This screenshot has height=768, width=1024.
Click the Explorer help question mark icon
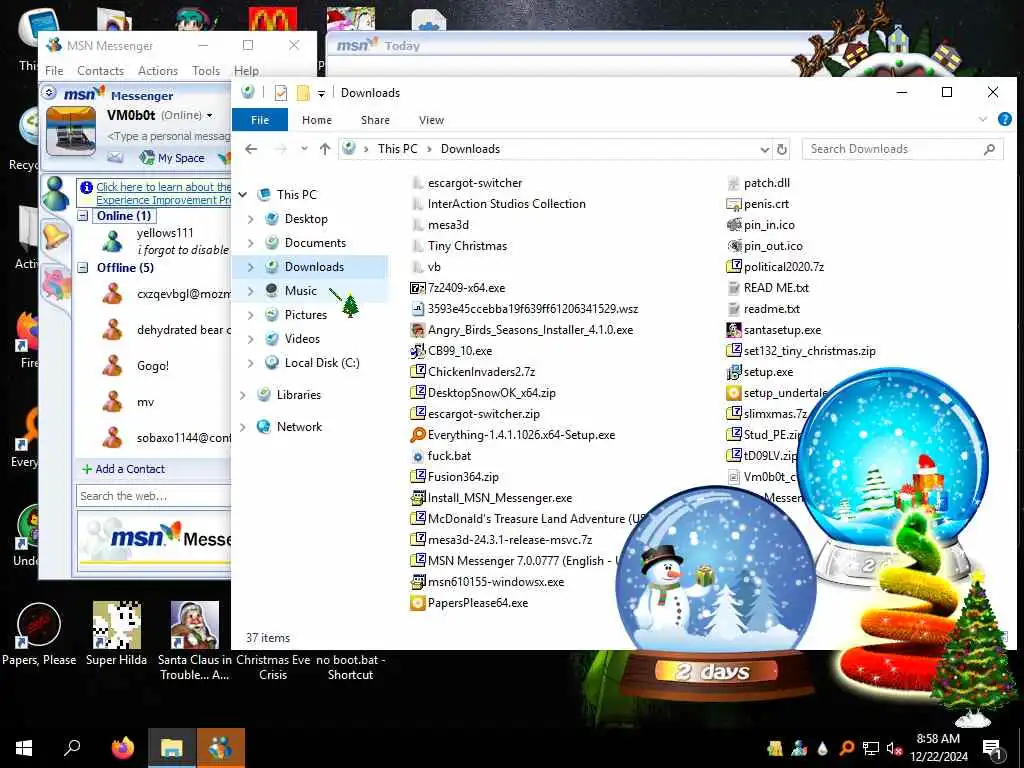pos(1004,120)
